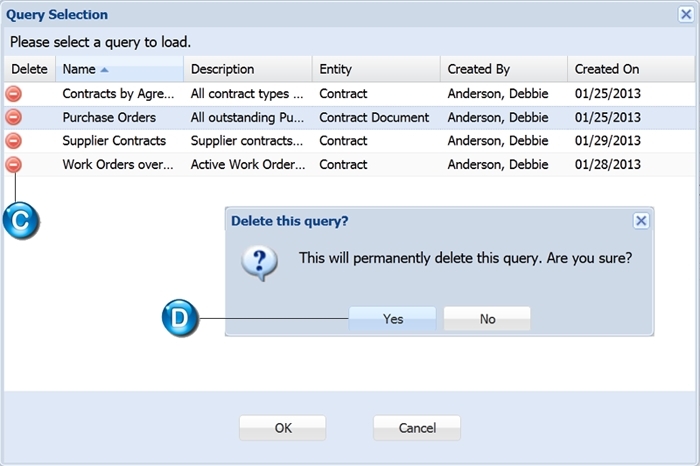Delete the Contracts by Agre... query
The height and width of the screenshot is (466, 700).
(x=13, y=94)
